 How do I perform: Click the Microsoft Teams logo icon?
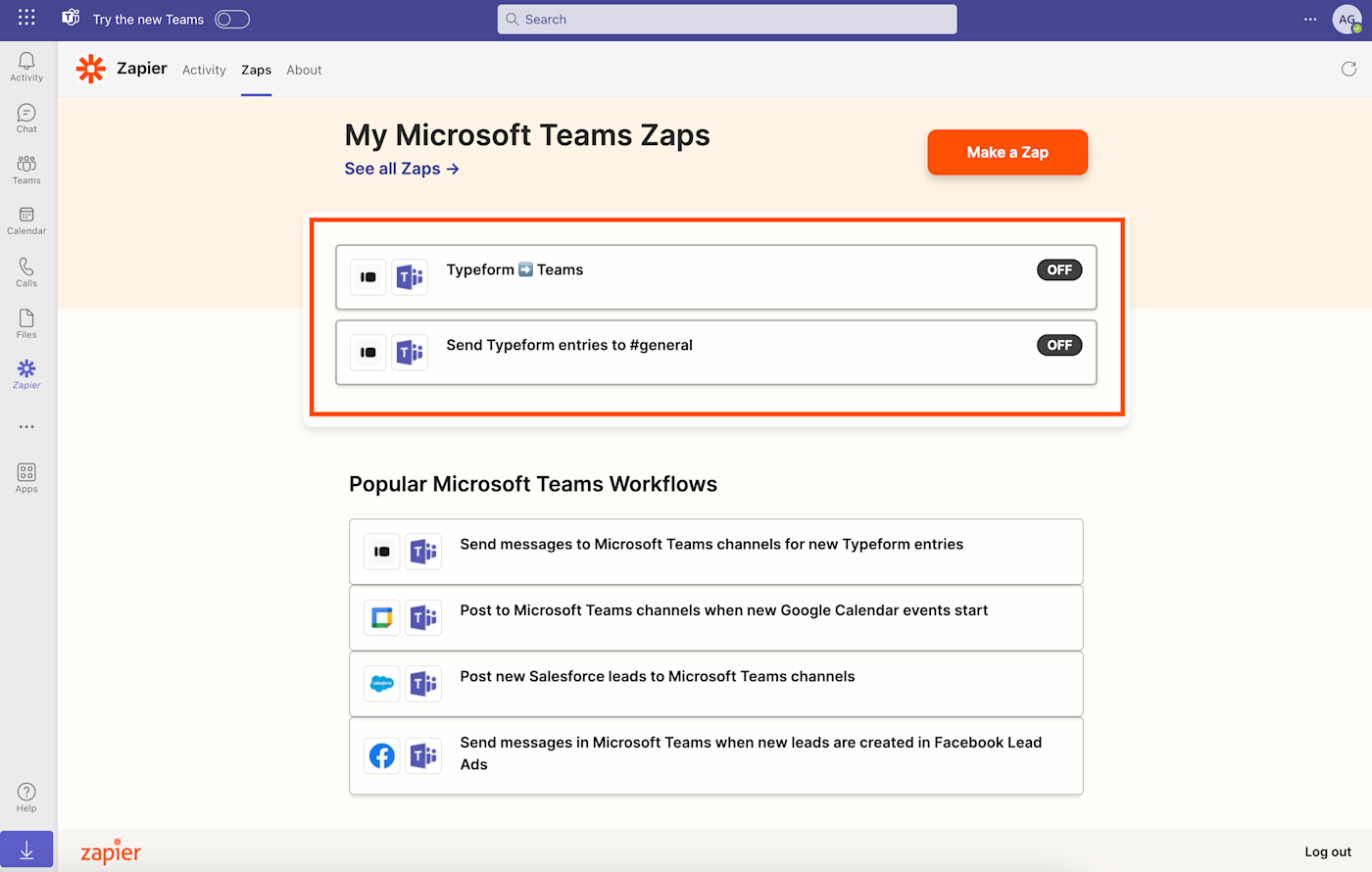[71, 18]
